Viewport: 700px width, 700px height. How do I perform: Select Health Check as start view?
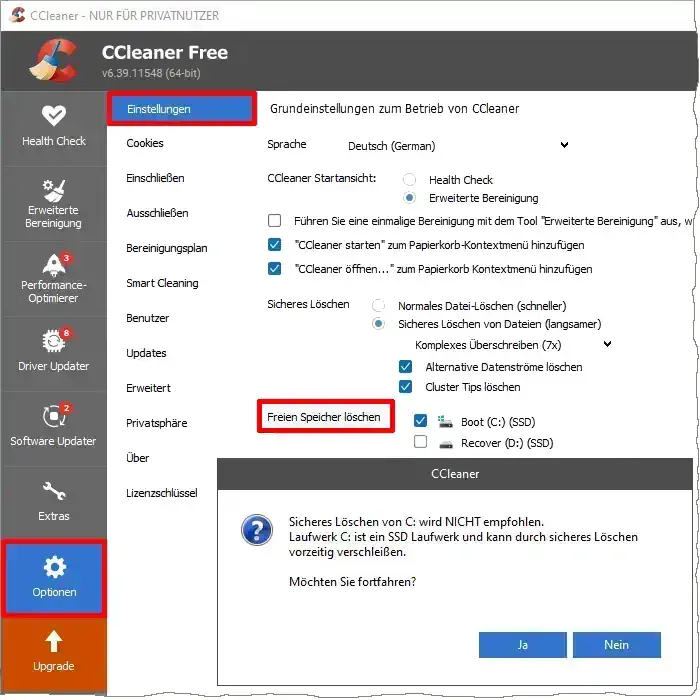click(x=409, y=180)
